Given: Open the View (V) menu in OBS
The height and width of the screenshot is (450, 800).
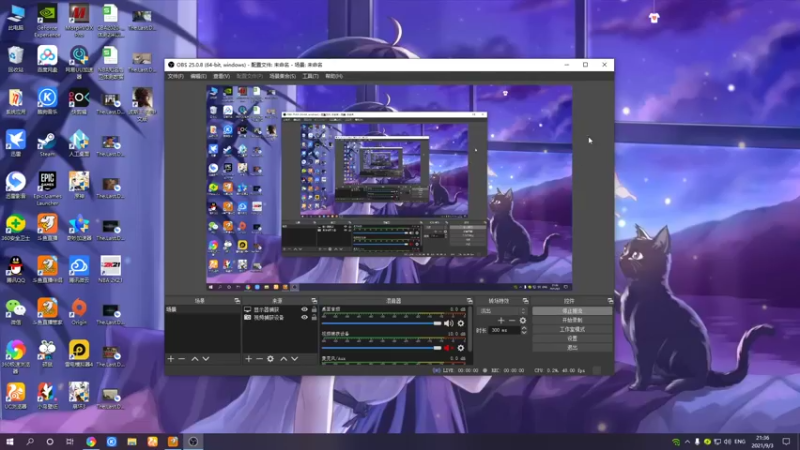Looking at the screenshot, I should (221, 76).
